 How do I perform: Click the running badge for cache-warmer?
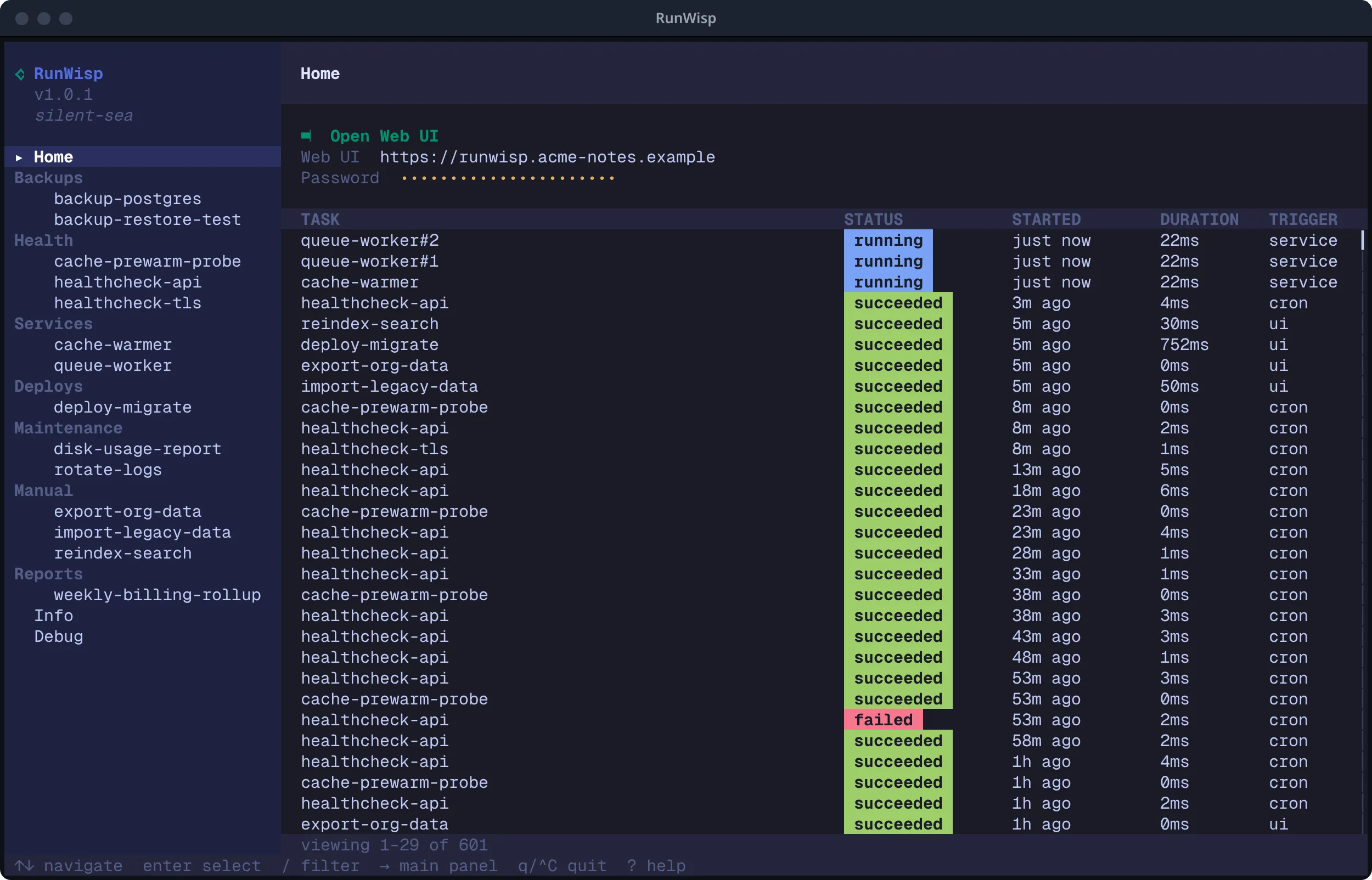[x=888, y=283]
